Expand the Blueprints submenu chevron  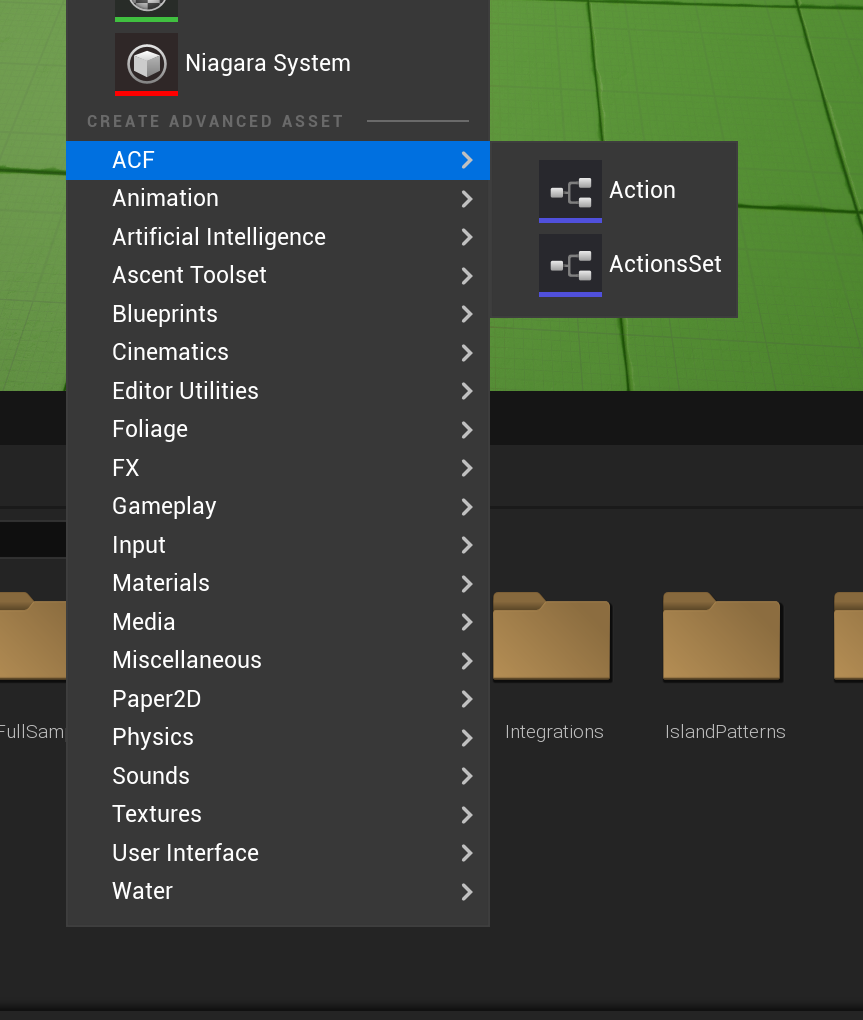(466, 314)
